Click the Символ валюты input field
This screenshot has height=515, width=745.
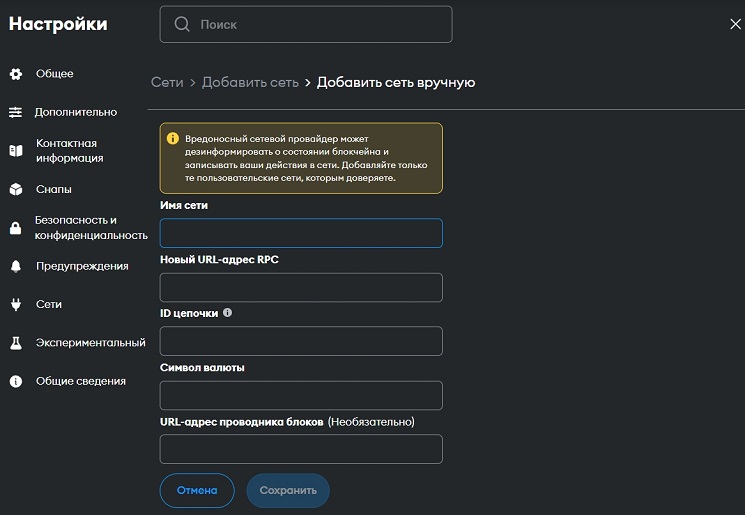click(301, 395)
